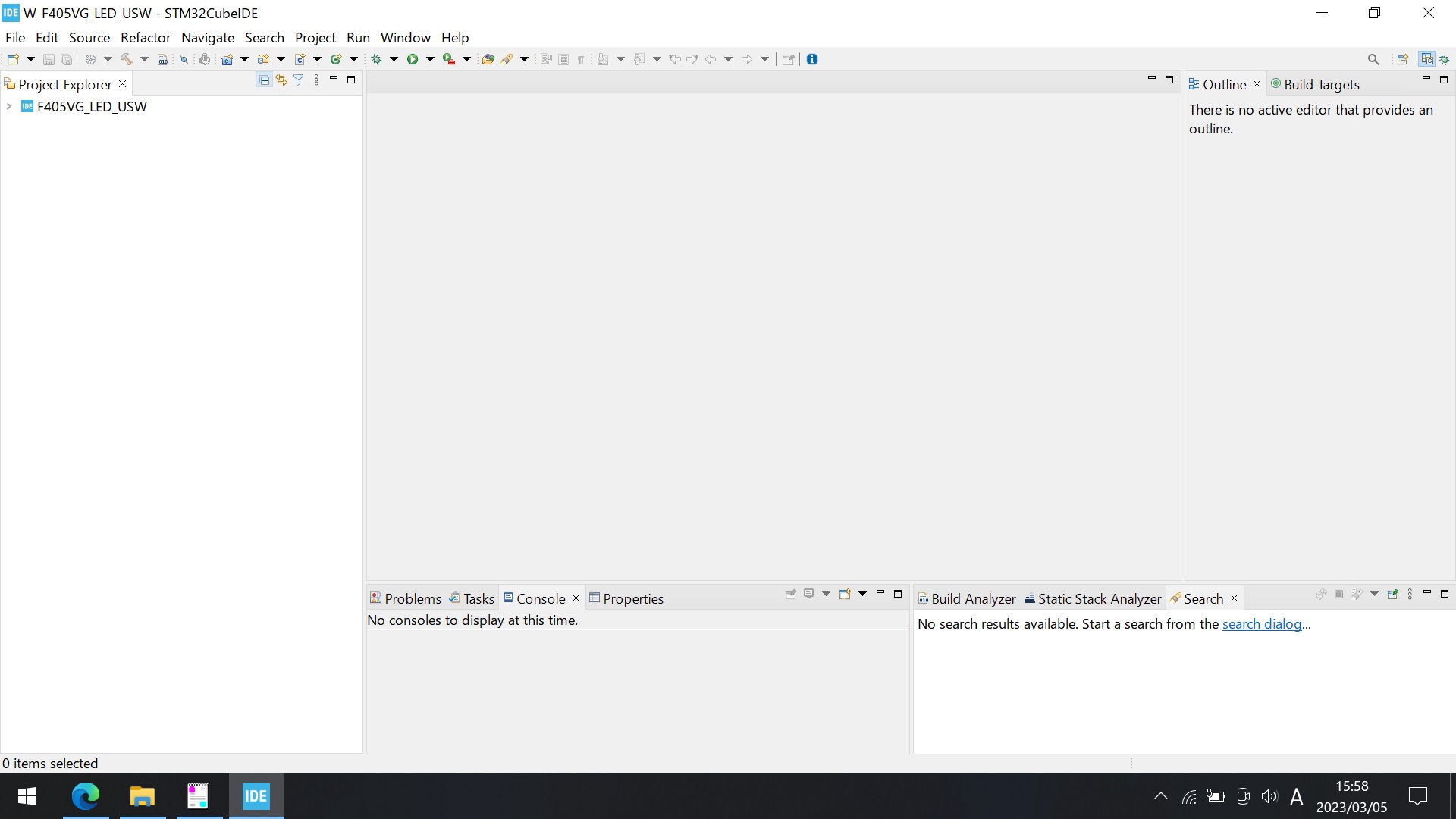Click the Info icon in toolbar
Viewport: 1456px width, 819px height.
(813, 59)
